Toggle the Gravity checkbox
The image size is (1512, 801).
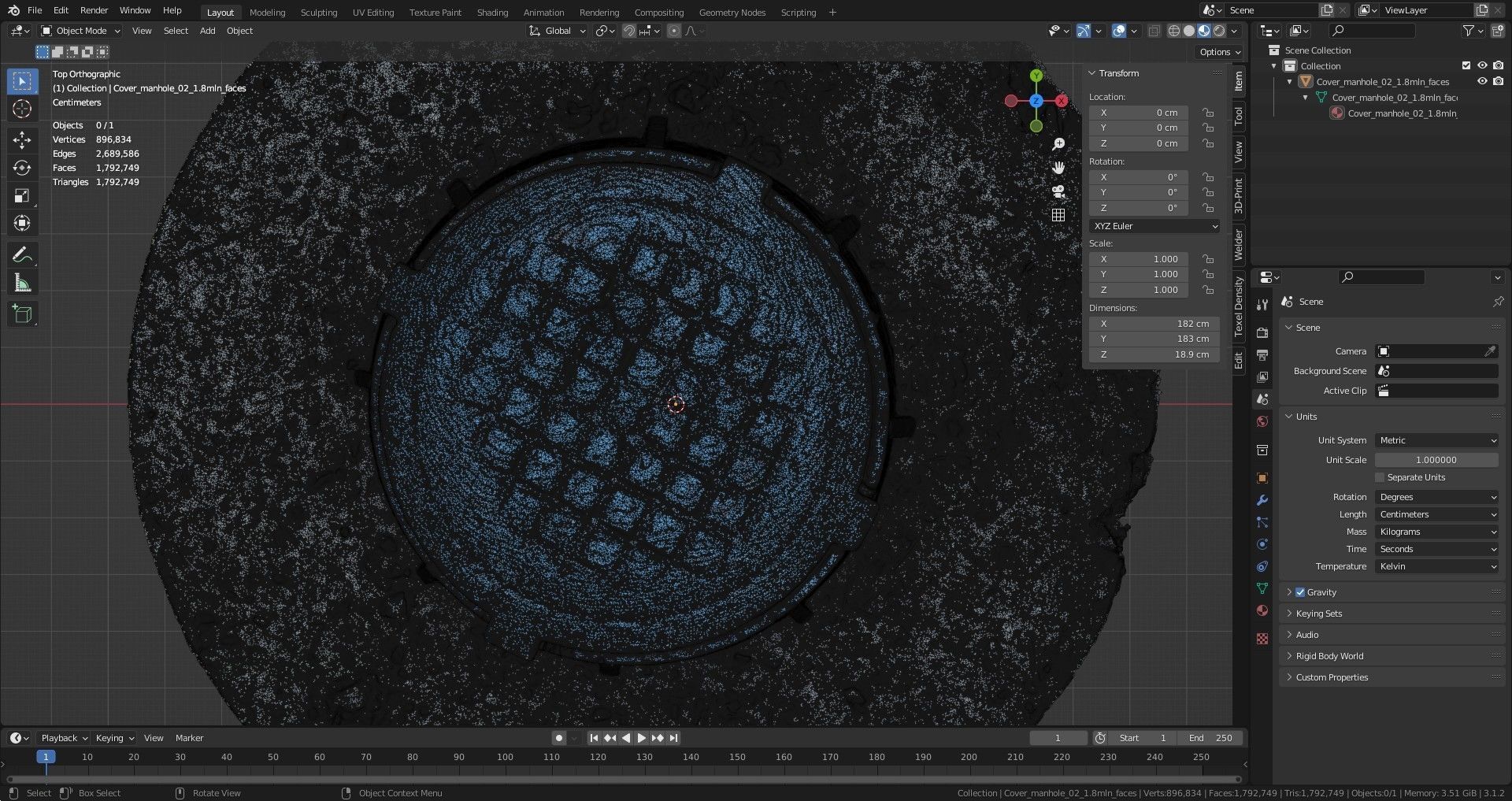1300,592
